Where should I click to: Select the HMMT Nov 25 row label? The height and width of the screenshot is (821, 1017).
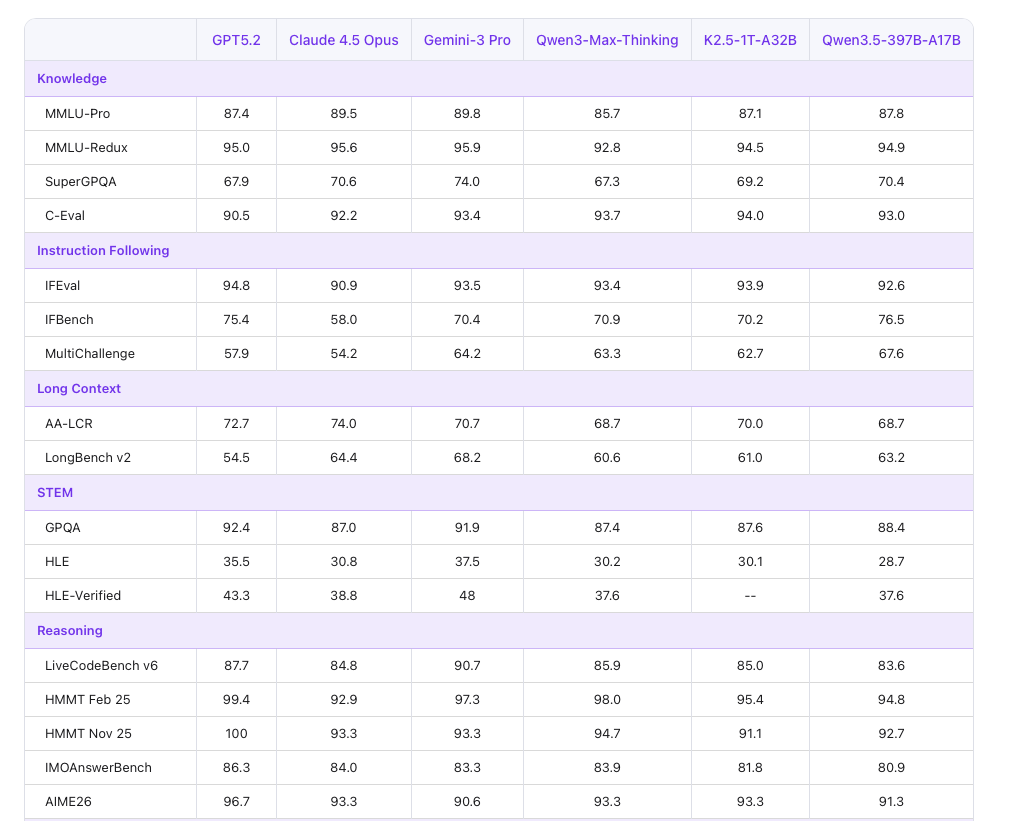88,734
